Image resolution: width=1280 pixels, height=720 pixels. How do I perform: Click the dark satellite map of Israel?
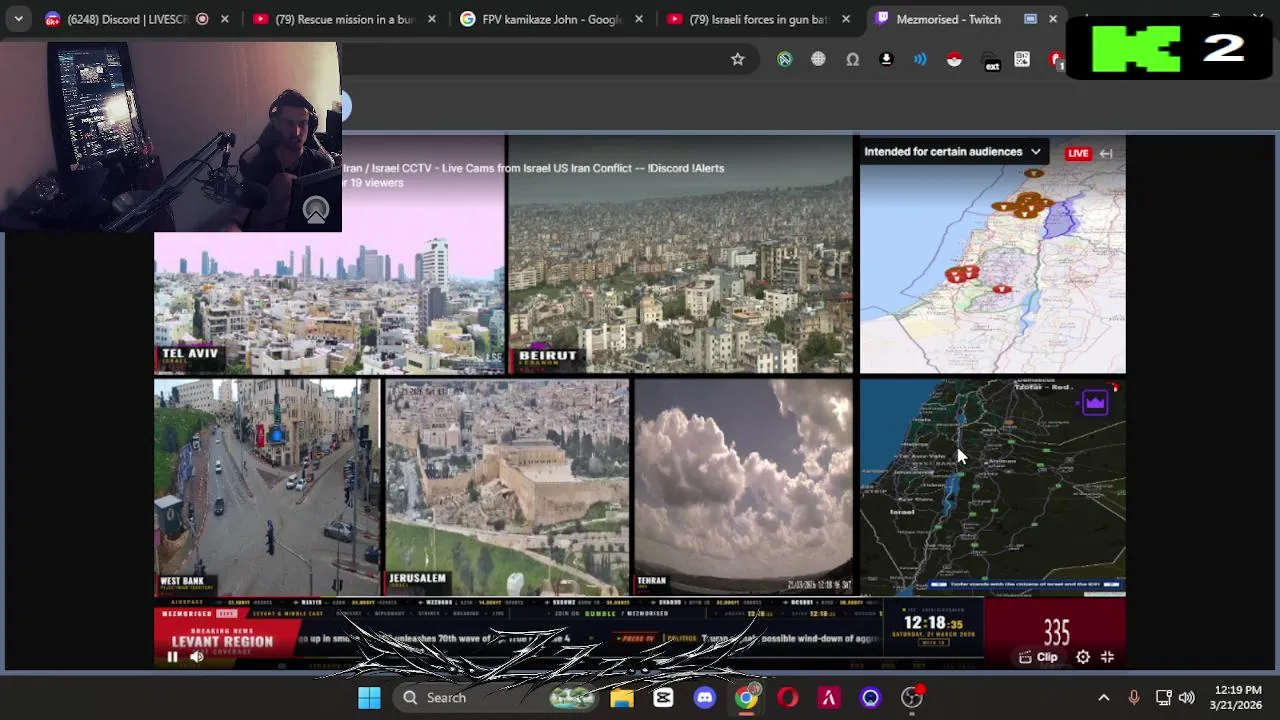click(992, 487)
